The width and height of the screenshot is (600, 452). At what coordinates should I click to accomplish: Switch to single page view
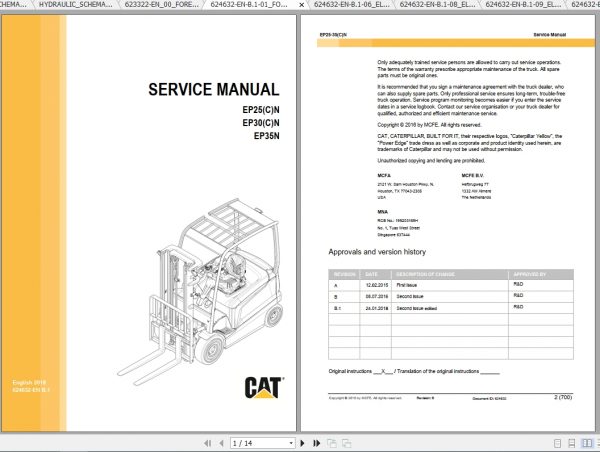(x=558, y=443)
